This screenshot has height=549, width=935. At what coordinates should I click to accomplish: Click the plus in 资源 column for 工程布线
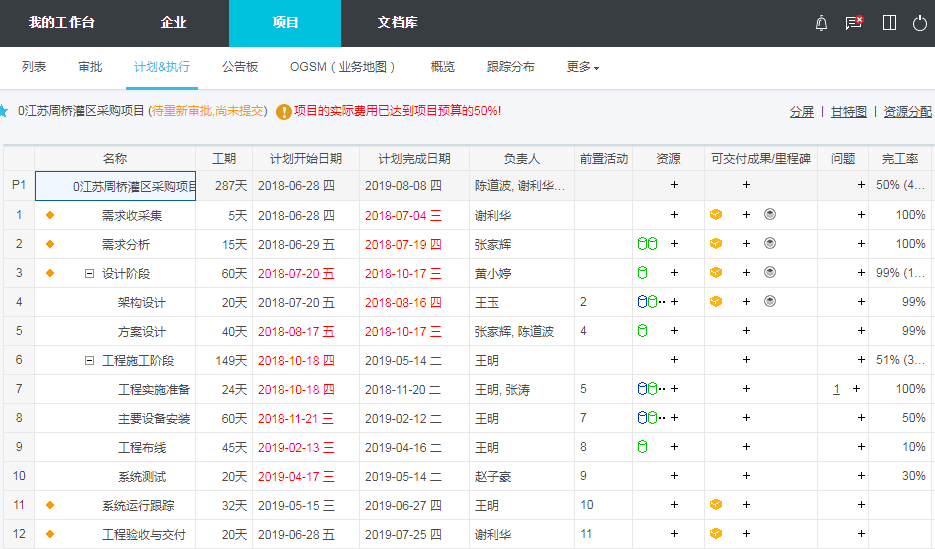[674, 447]
